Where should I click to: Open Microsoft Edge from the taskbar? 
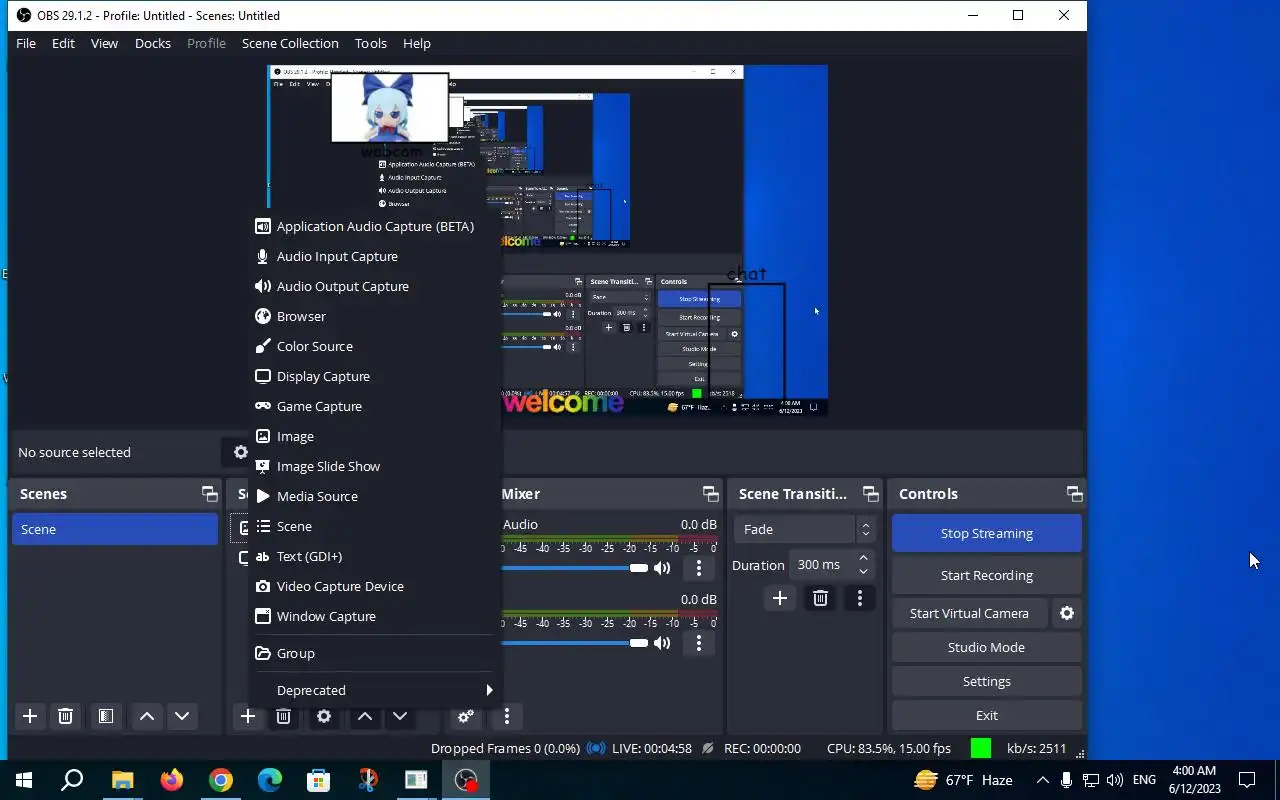click(270, 780)
